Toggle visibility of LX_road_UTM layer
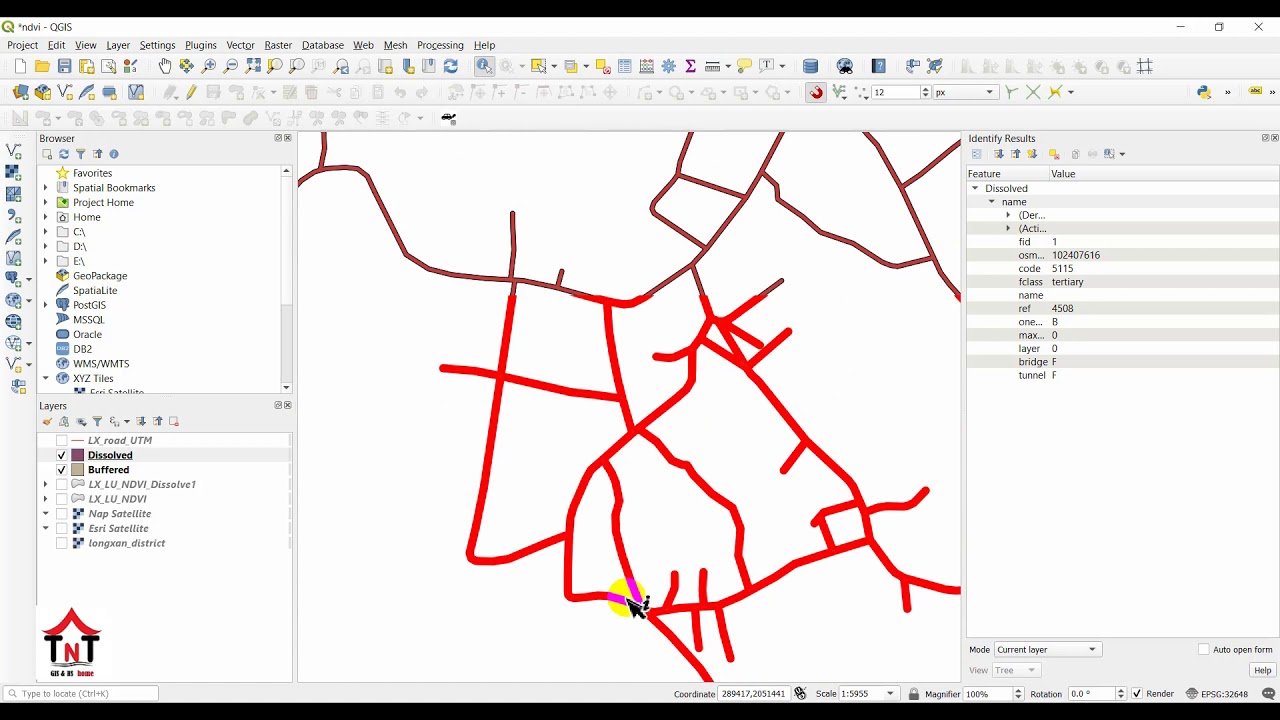The width and height of the screenshot is (1280, 720). pyautogui.click(x=62, y=440)
